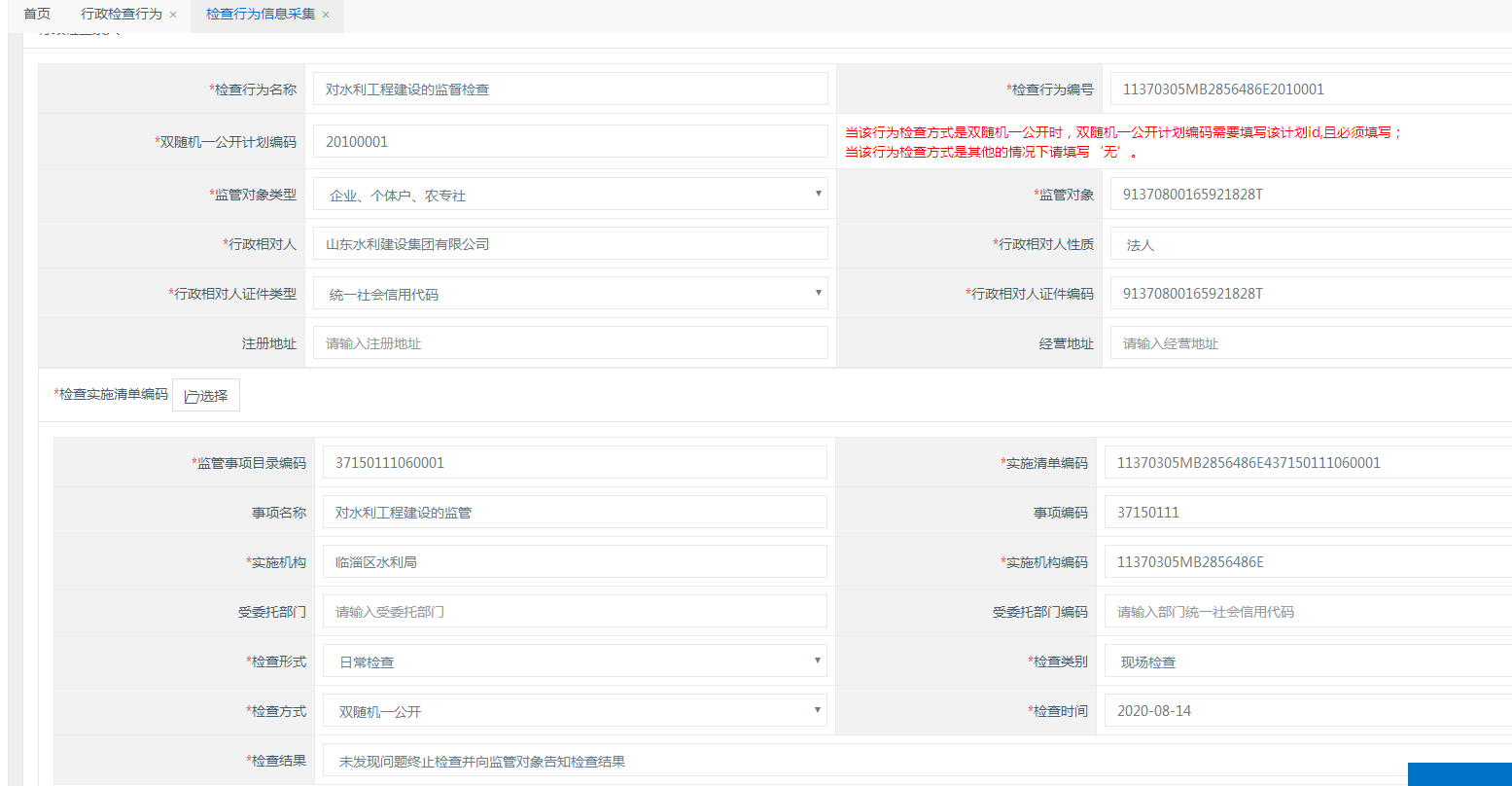Click the 检查行为编号 input field
Viewport: 1512px width, 786px height.
1311,89
